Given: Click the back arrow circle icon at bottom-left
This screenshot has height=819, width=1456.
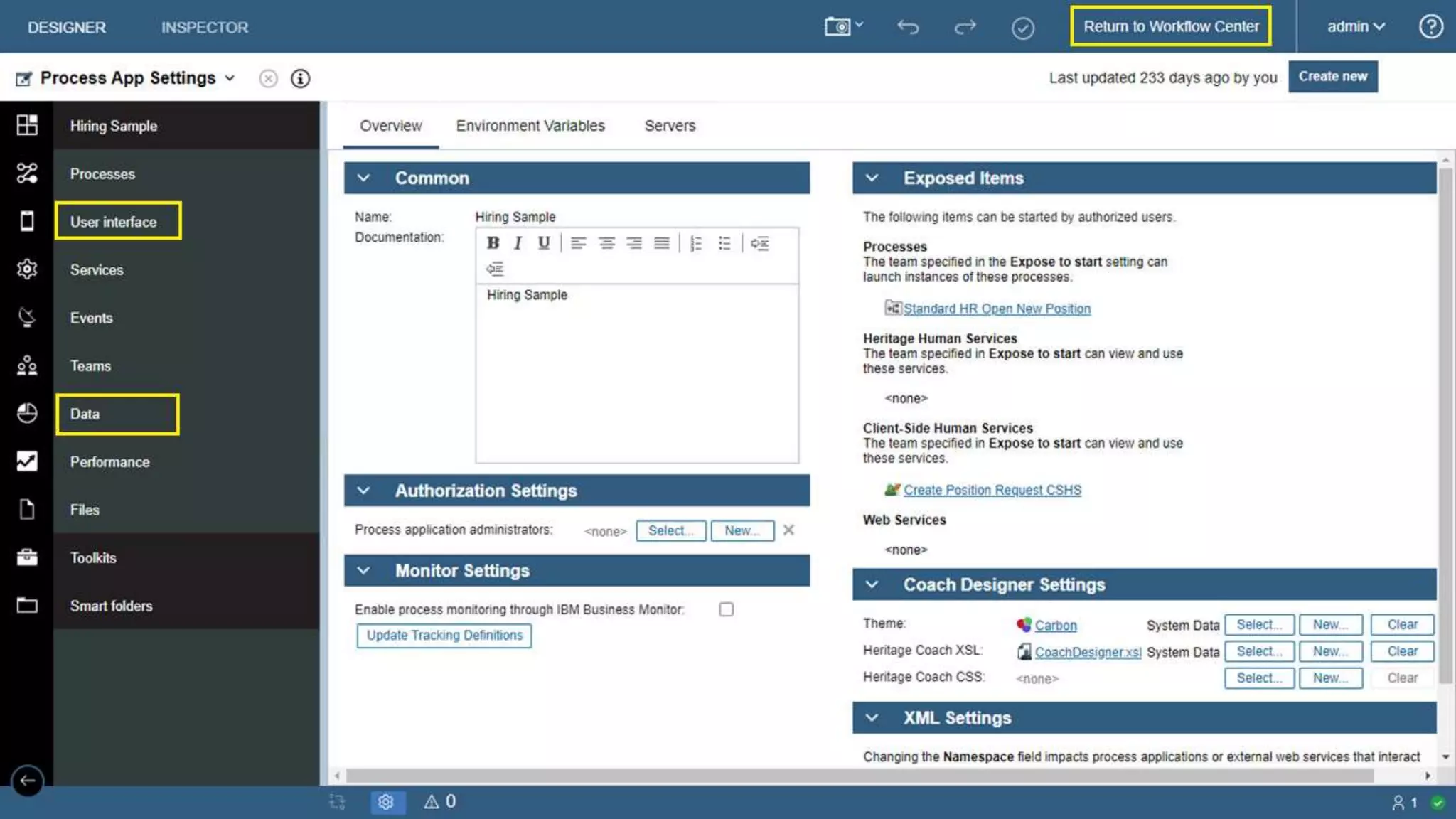Looking at the screenshot, I should [x=27, y=781].
